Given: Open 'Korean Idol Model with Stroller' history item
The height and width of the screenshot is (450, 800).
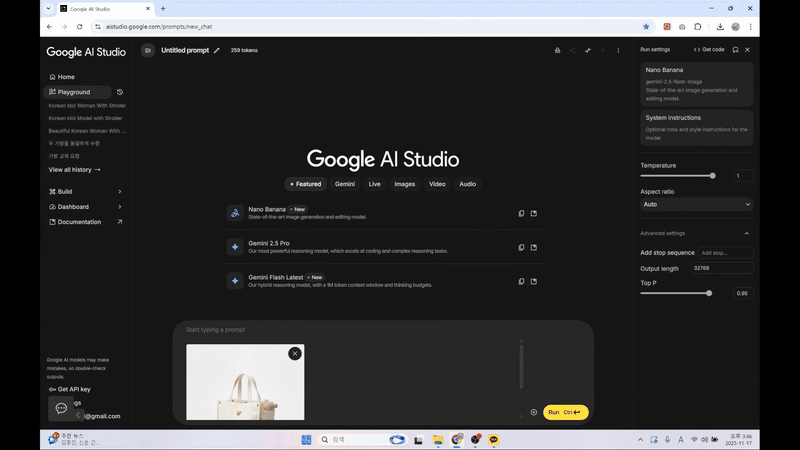Looking at the screenshot, I should 85,118.
